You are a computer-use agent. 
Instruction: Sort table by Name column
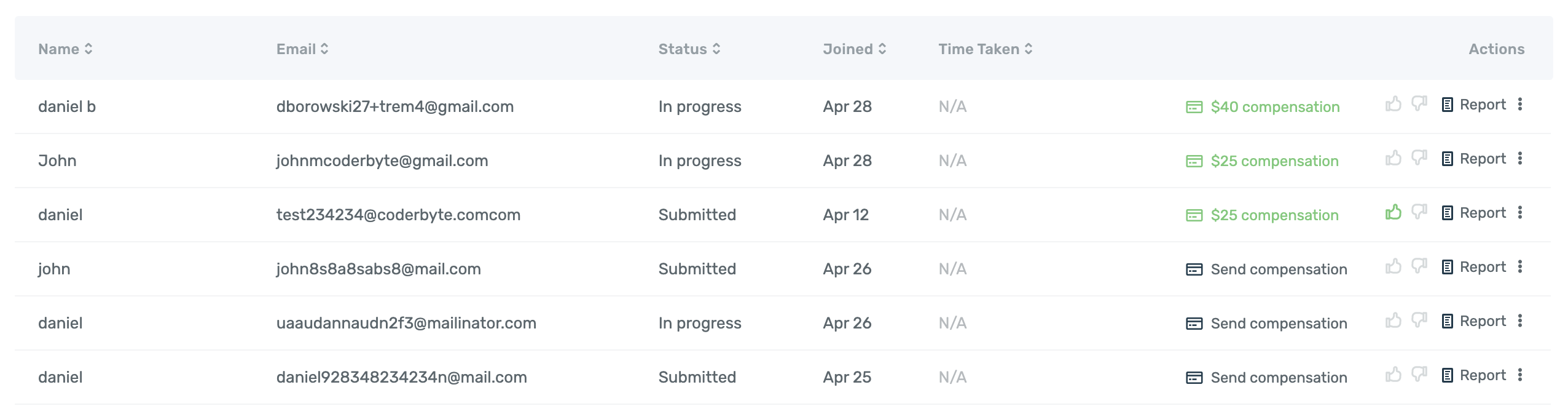pos(65,49)
